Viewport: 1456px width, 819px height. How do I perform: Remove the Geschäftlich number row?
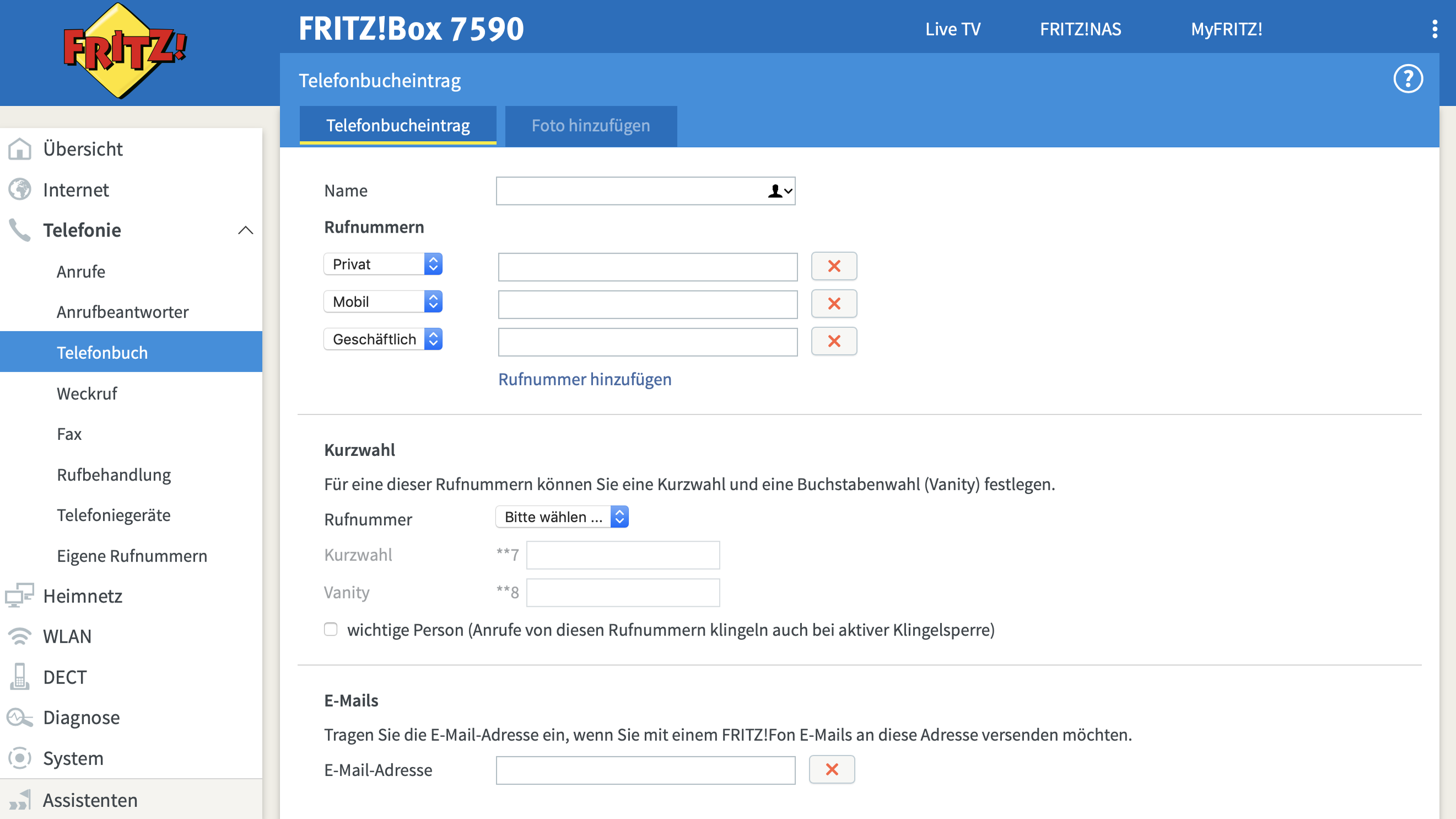click(x=834, y=341)
